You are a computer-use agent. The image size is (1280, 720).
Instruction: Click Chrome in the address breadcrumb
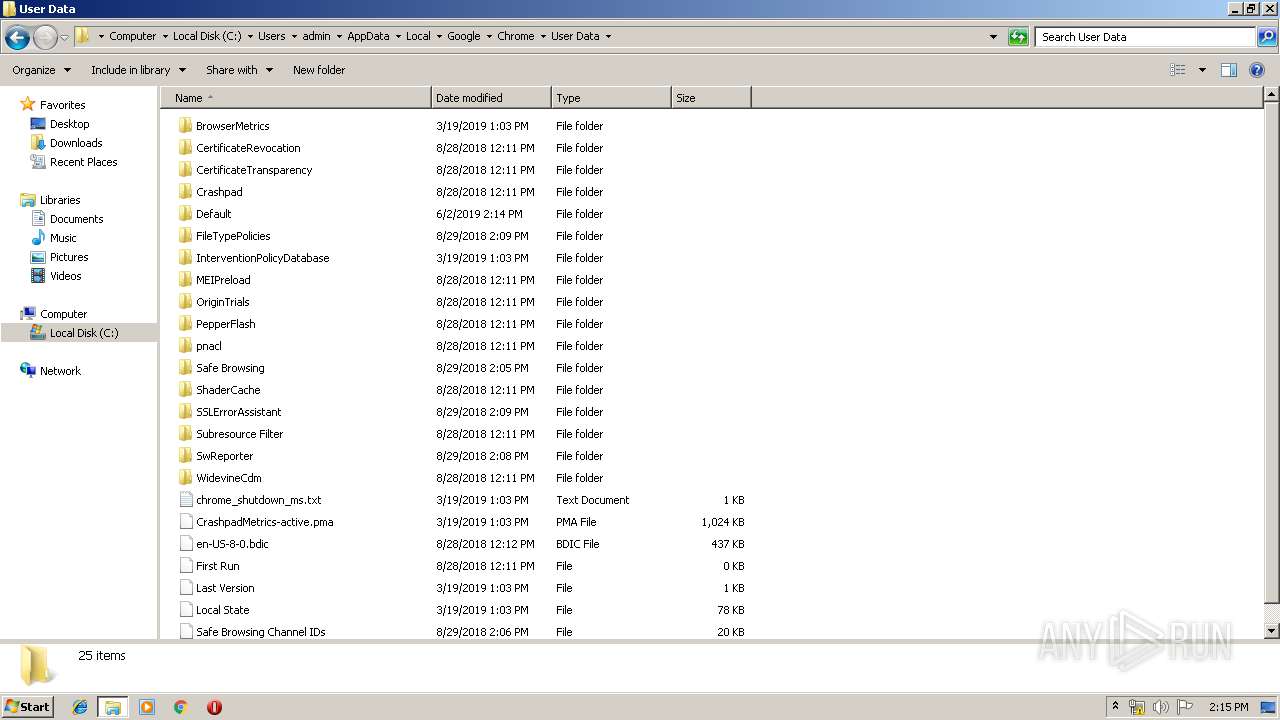coord(516,36)
